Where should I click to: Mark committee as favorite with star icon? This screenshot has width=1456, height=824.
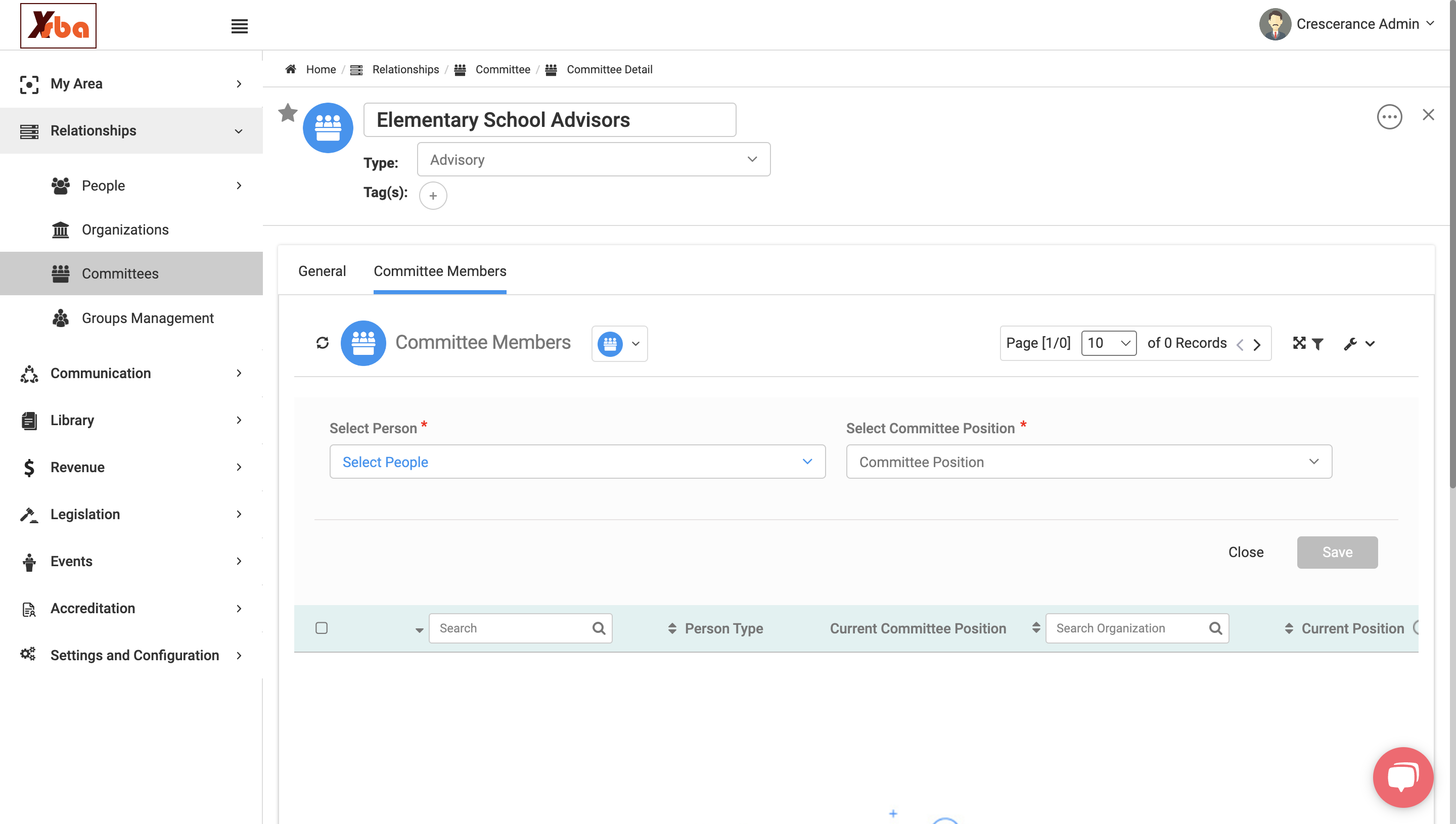pos(288,113)
